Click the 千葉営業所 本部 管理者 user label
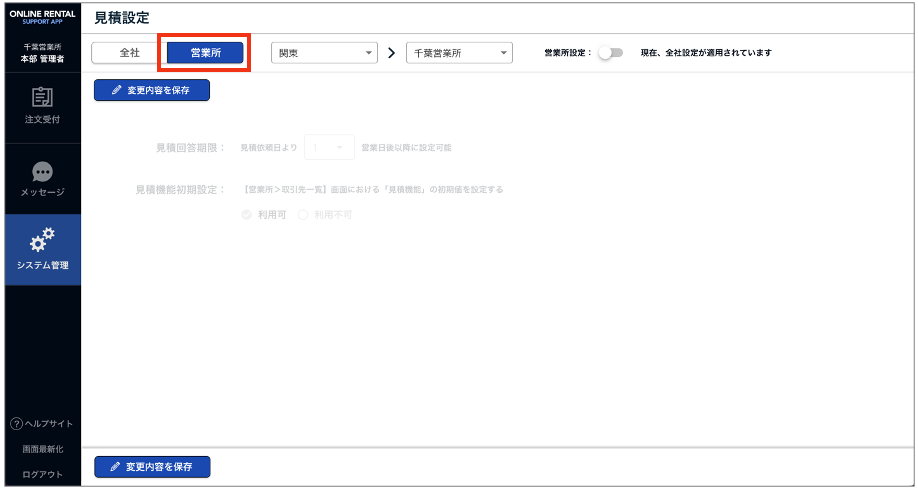 pos(42,53)
